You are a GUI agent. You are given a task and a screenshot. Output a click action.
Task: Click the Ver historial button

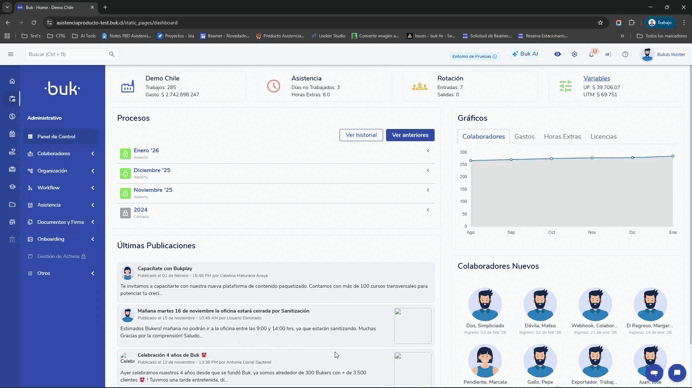(x=361, y=135)
